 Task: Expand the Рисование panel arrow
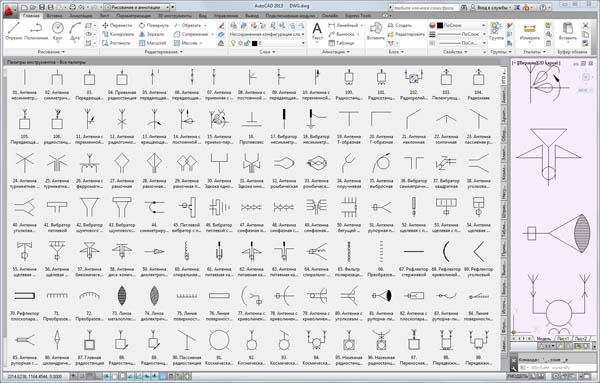tap(63, 52)
